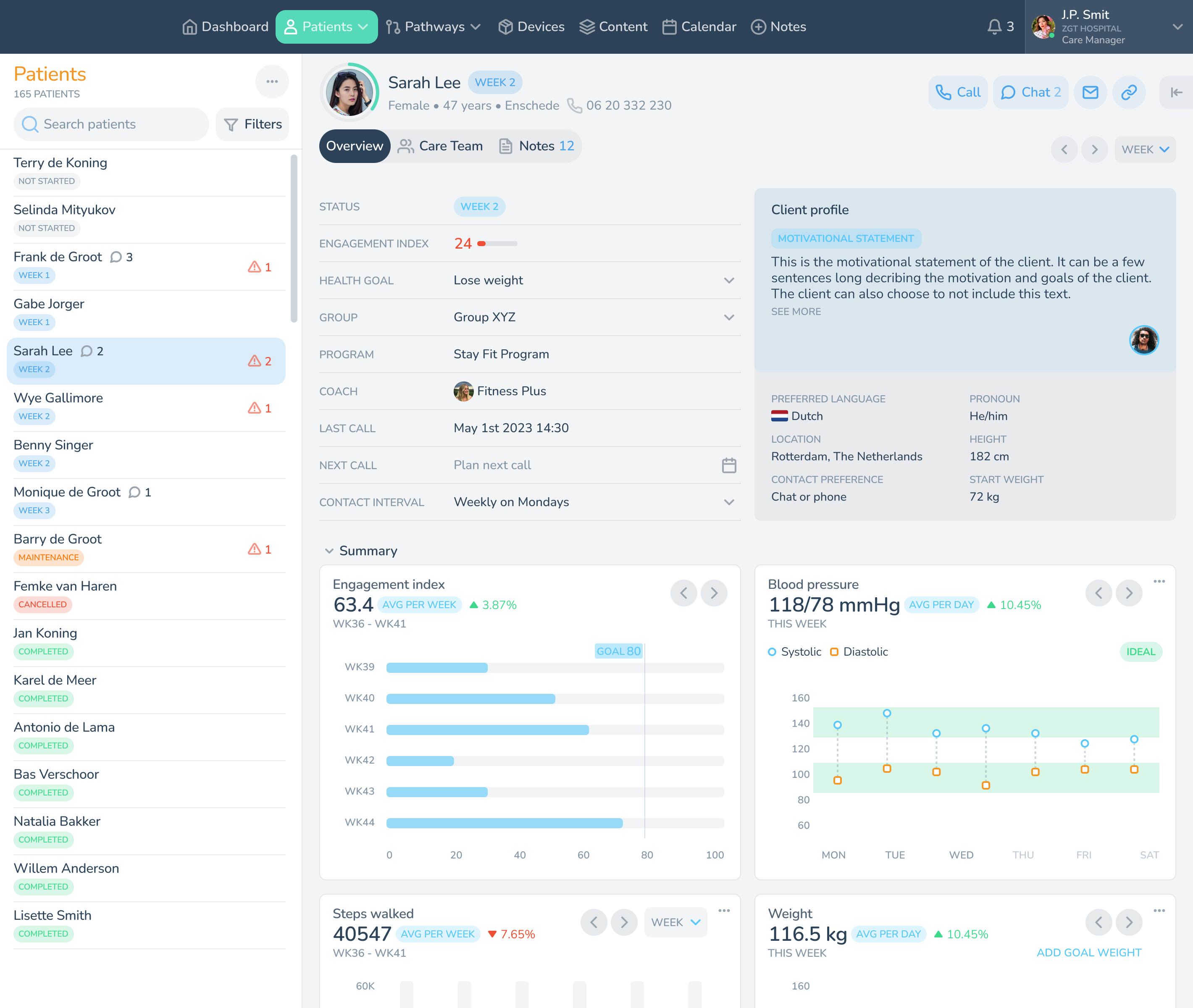Screen dimensions: 1193x1008
Task: Click the copy link icon button
Action: [x=1128, y=92]
